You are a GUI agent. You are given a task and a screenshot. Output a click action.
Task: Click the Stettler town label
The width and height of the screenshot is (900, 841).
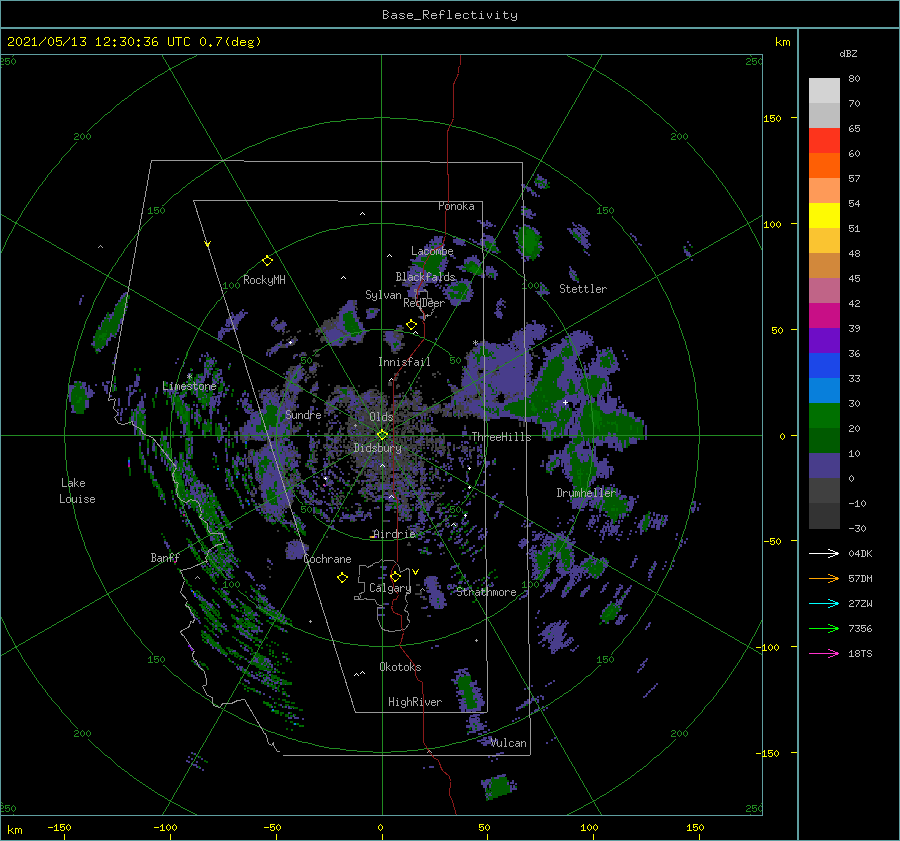coord(583,289)
